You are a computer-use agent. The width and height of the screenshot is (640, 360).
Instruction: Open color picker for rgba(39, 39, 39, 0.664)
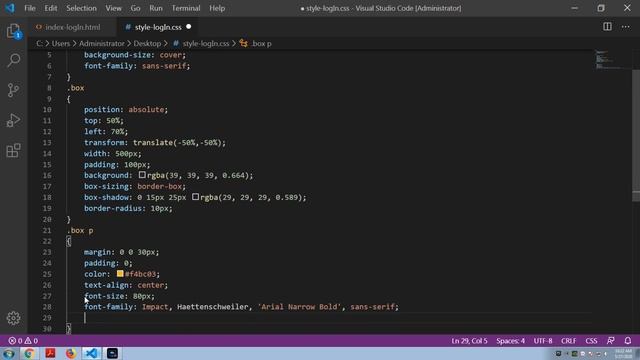pyautogui.click(x=142, y=175)
